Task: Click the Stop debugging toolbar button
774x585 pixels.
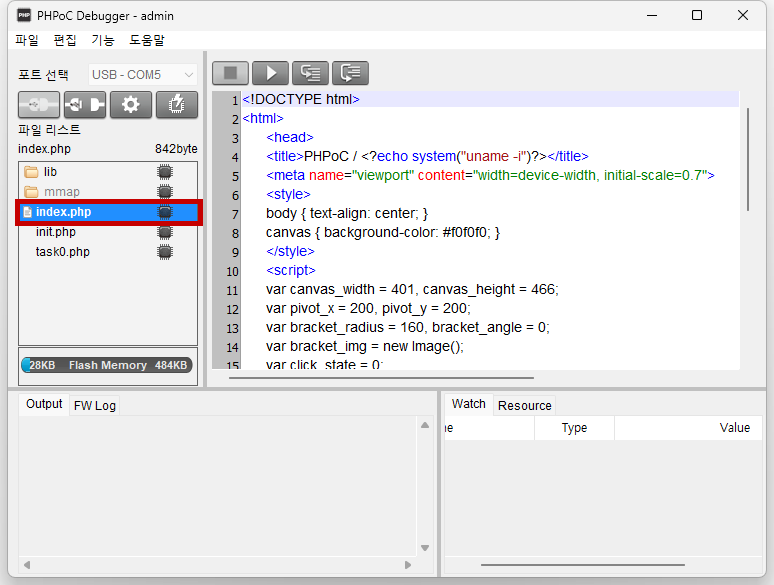Action: pyautogui.click(x=231, y=73)
